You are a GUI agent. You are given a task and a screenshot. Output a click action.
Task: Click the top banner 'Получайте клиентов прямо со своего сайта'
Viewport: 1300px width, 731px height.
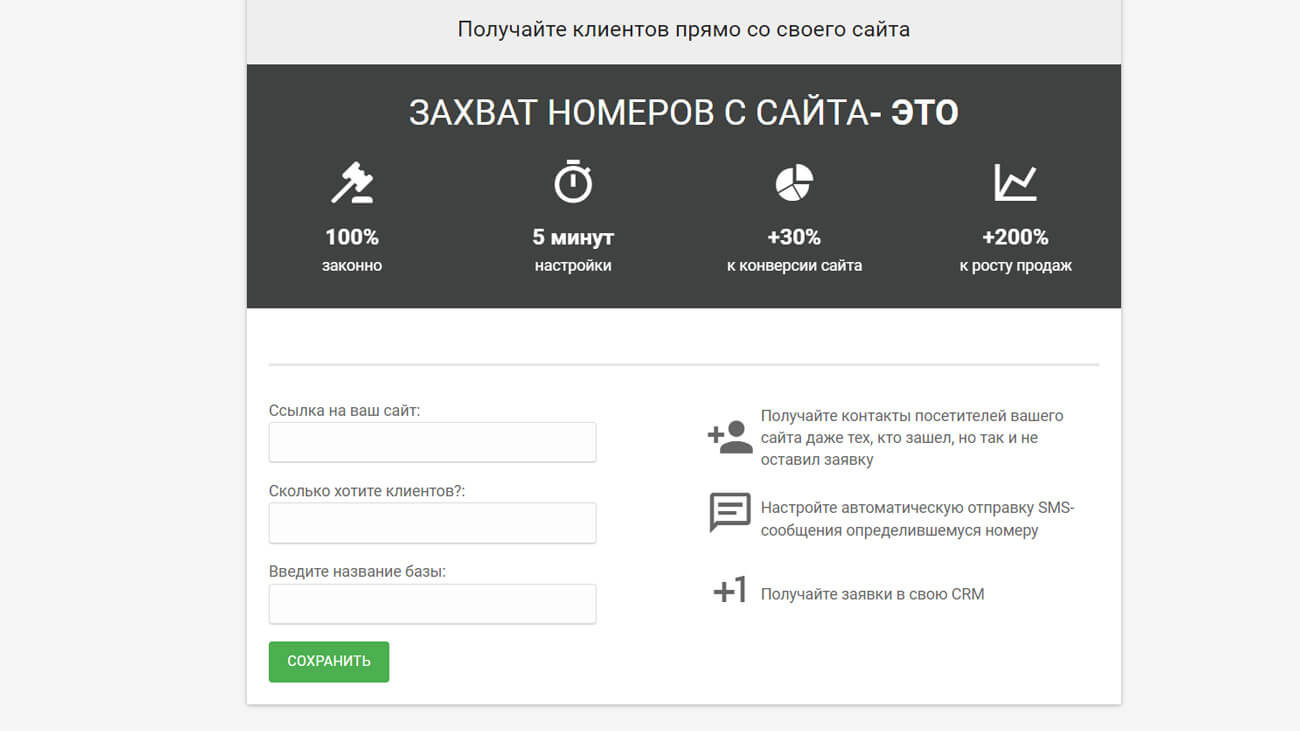pos(683,29)
